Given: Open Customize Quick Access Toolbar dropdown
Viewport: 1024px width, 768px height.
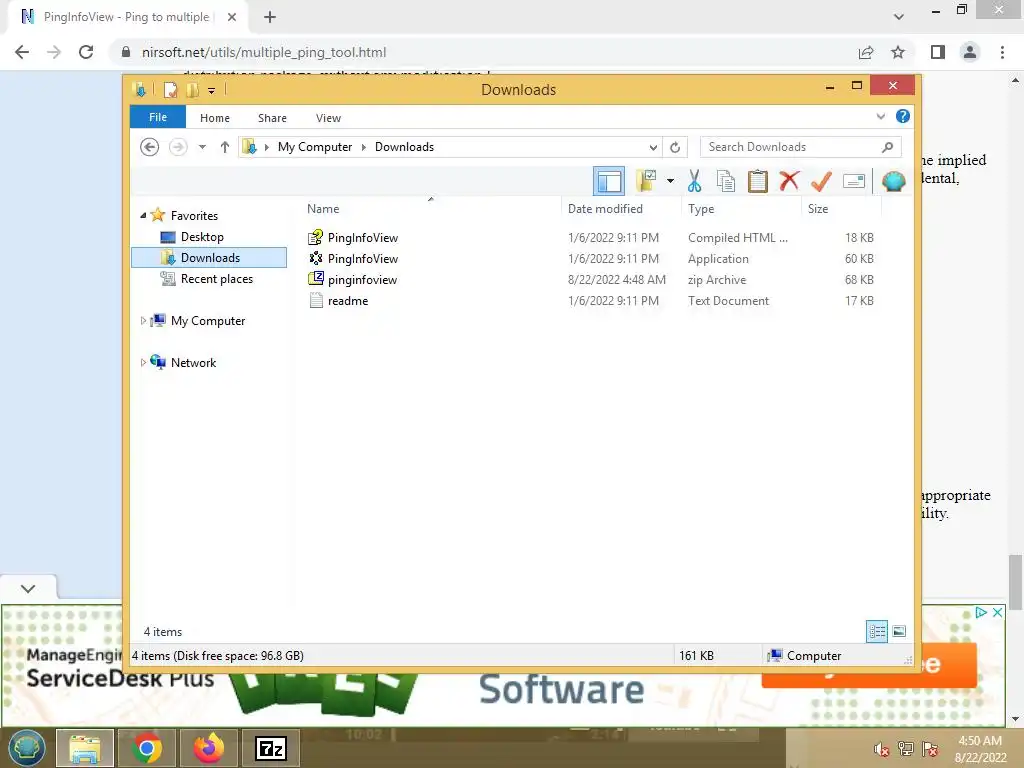Looking at the screenshot, I should pos(212,90).
